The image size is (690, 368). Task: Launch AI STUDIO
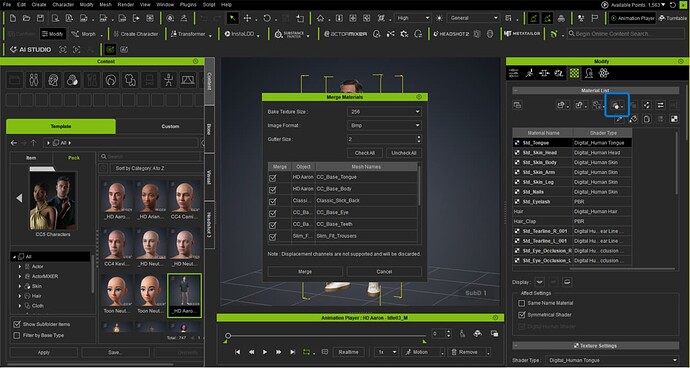point(30,50)
